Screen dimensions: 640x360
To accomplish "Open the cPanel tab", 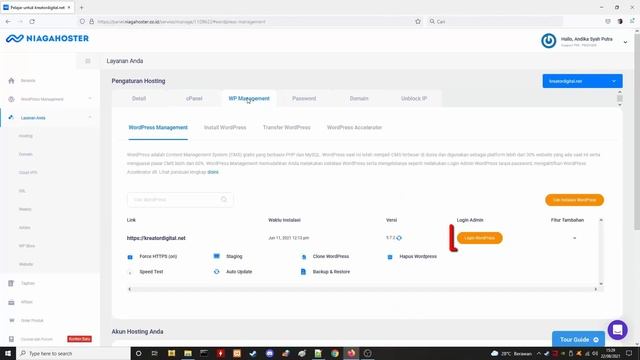I will click(x=194, y=98).
